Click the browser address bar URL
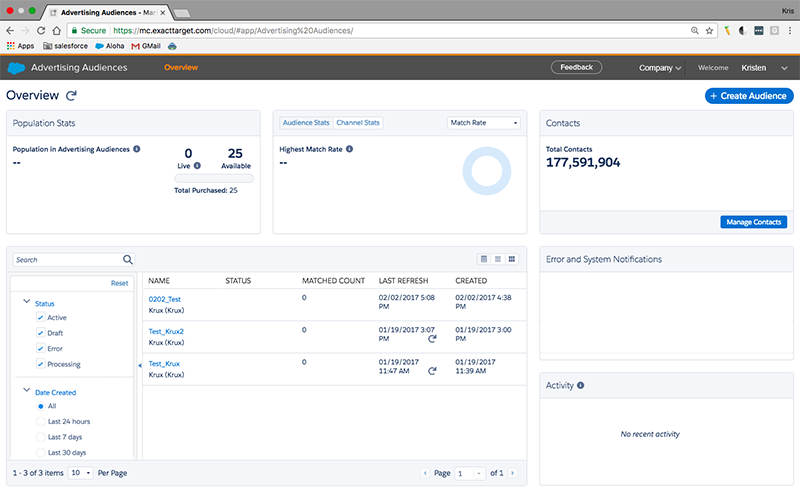800x500 pixels. click(x=233, y=31)
